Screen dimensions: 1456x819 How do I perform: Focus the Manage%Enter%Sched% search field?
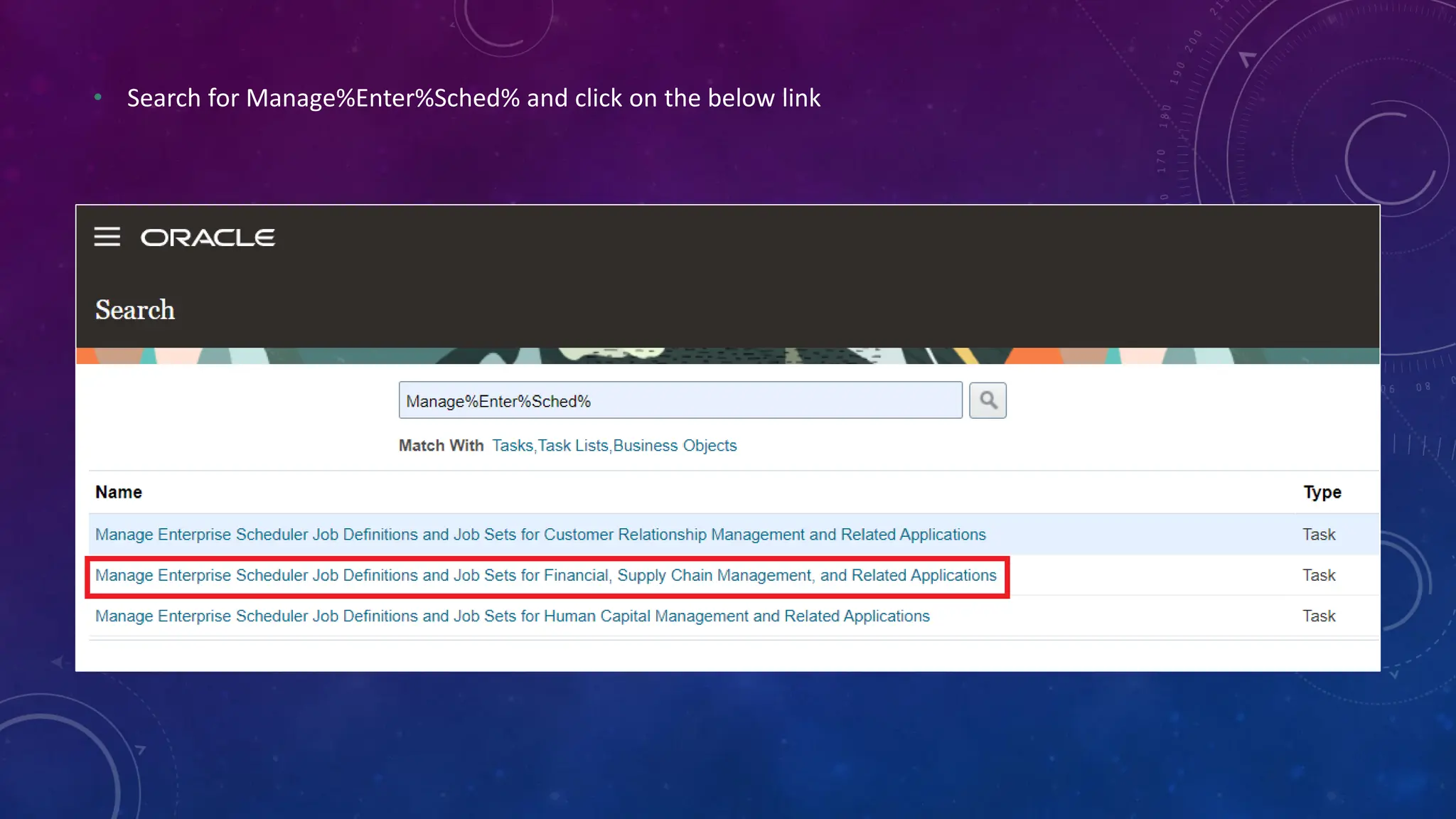point(680,400)
